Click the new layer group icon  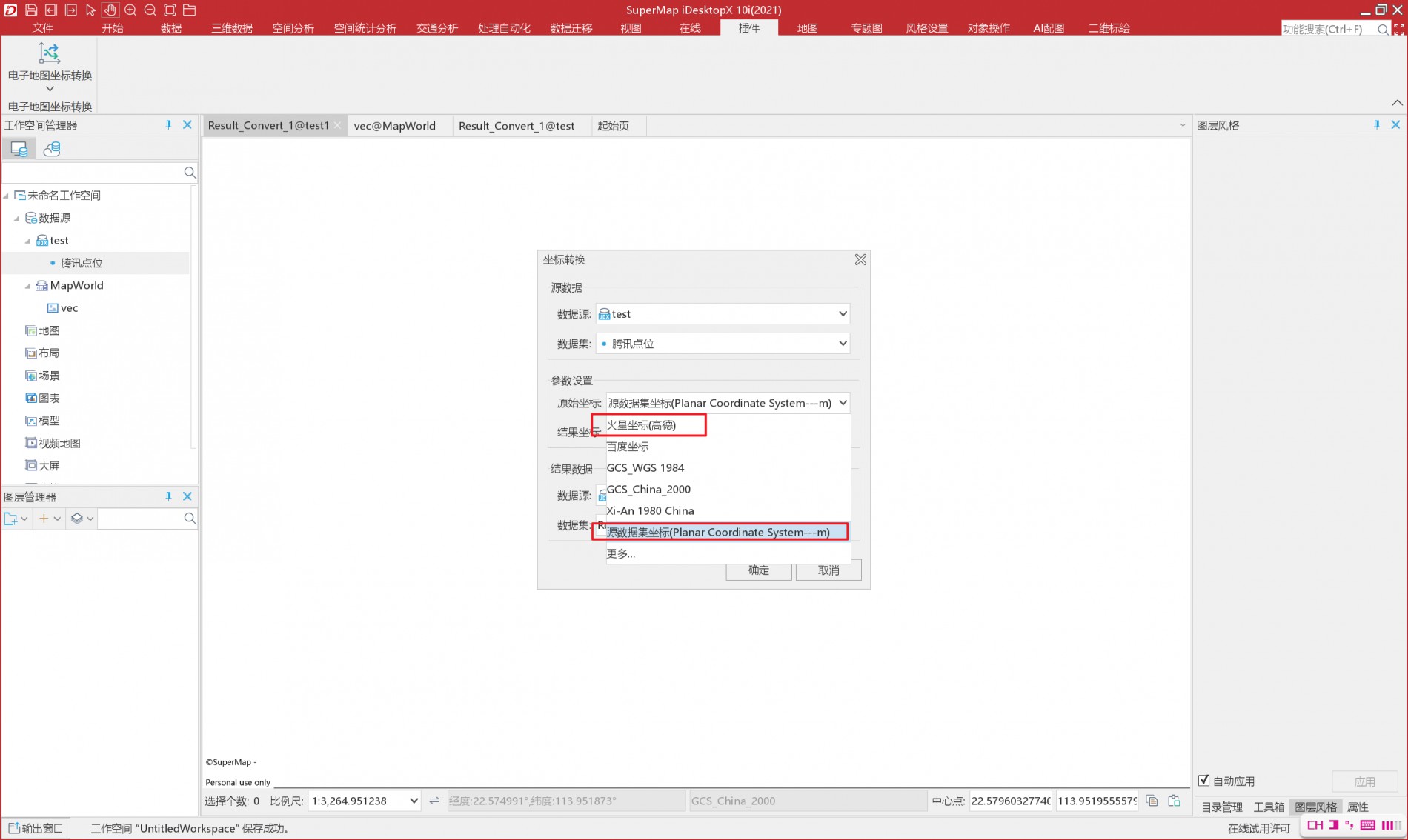click(x=10, y=519)
